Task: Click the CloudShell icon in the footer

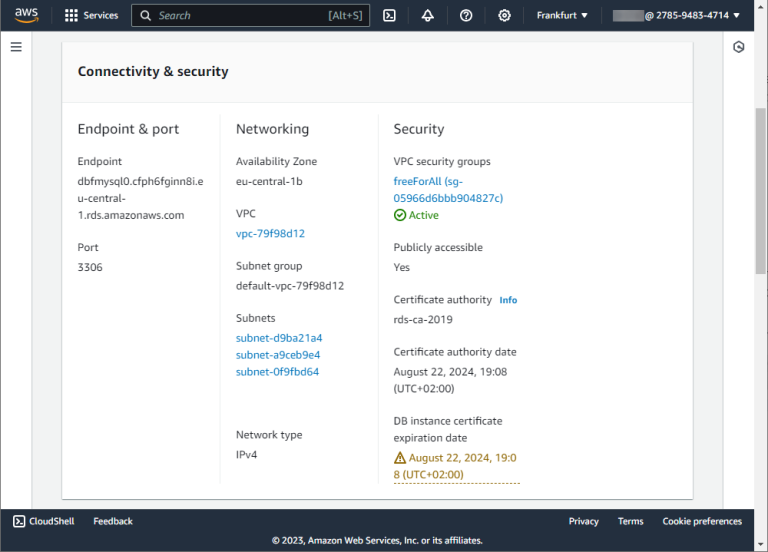Action: coord(19,521)
